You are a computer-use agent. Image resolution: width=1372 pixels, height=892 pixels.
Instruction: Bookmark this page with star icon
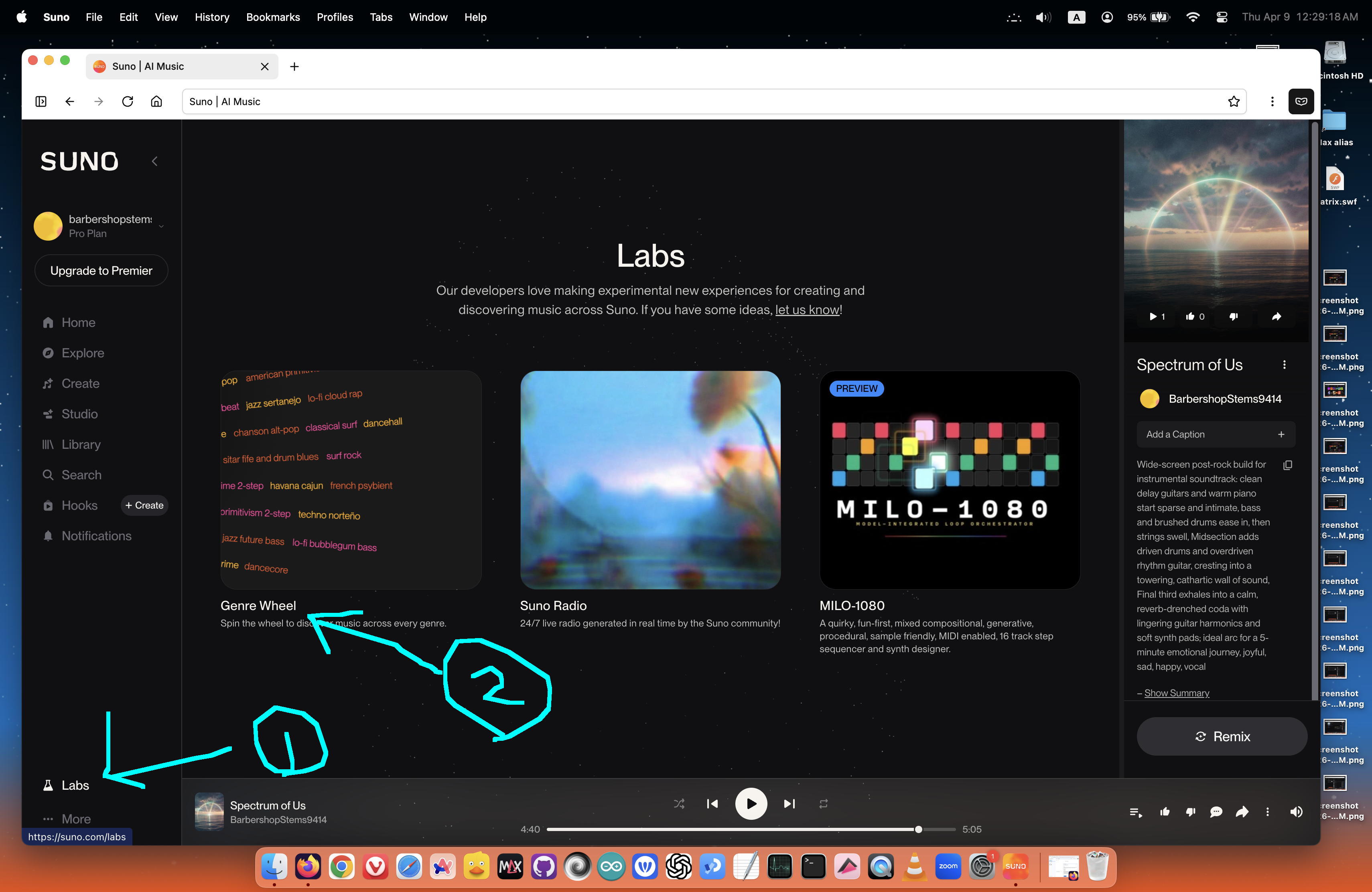pos(1233,101)
